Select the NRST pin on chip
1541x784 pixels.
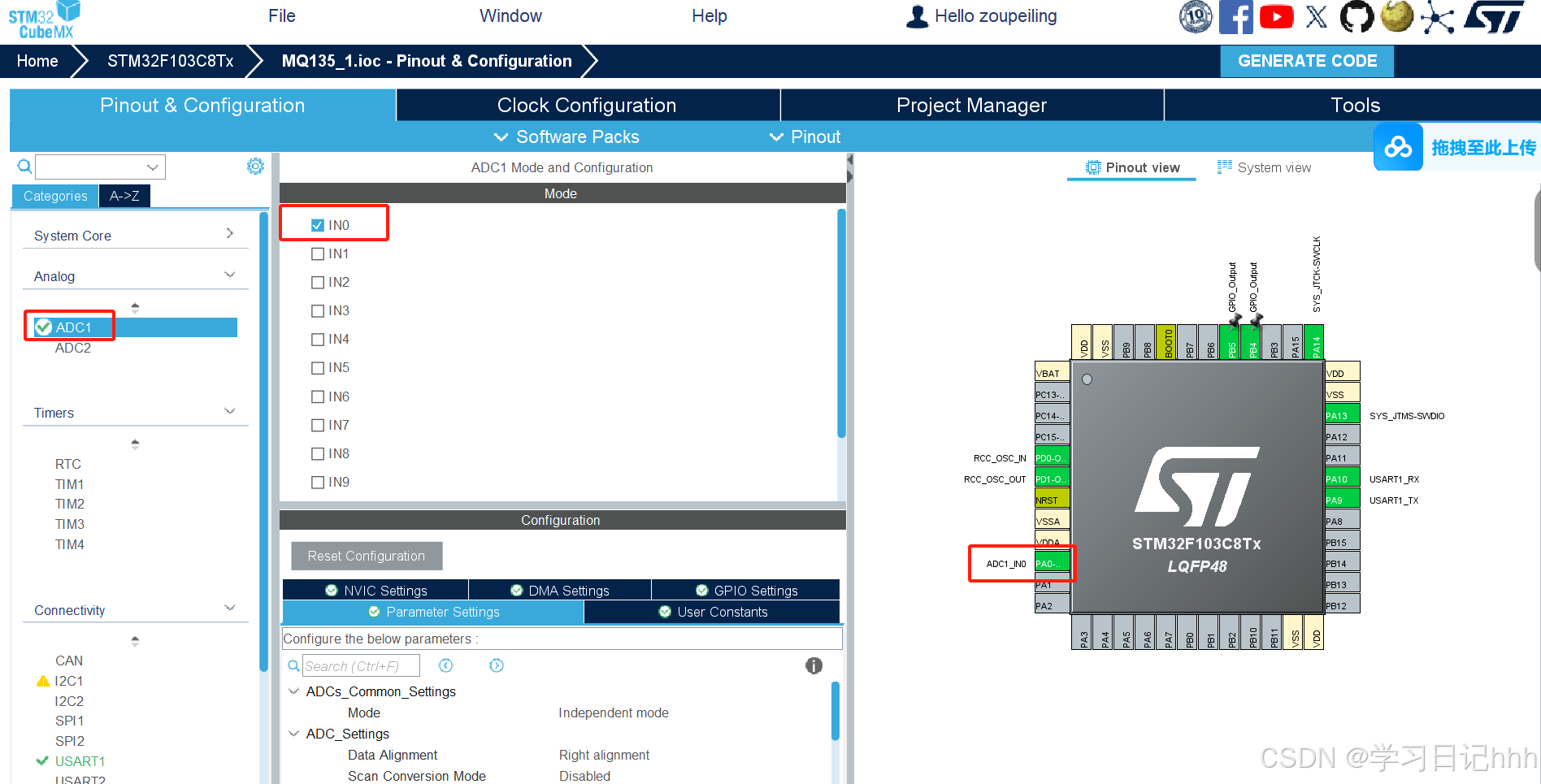click(x=1051, y=500)
